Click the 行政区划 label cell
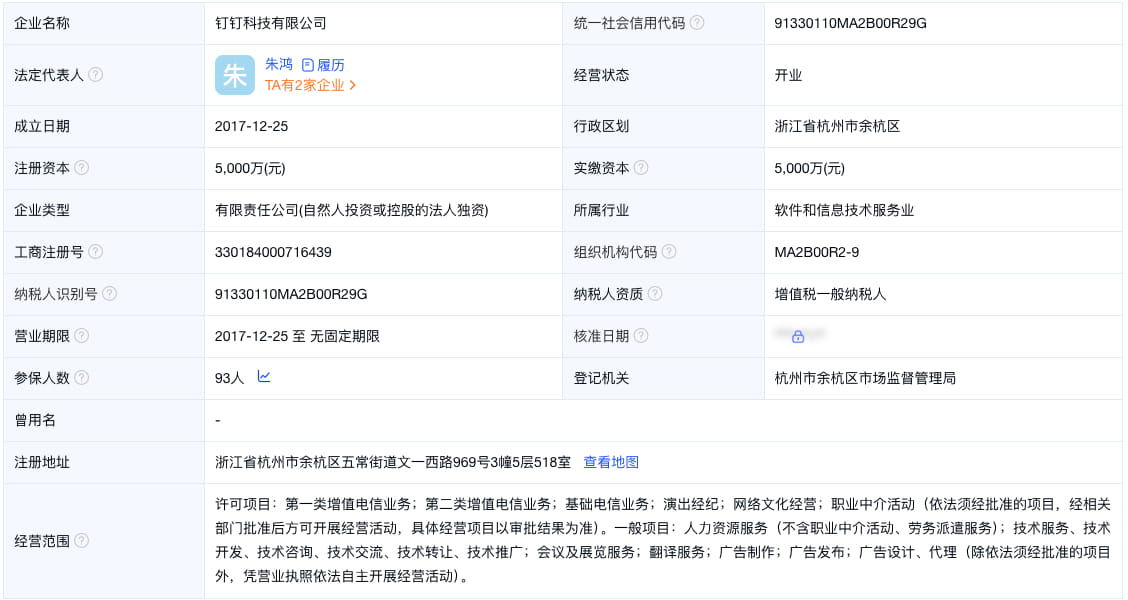 (663, 127)
